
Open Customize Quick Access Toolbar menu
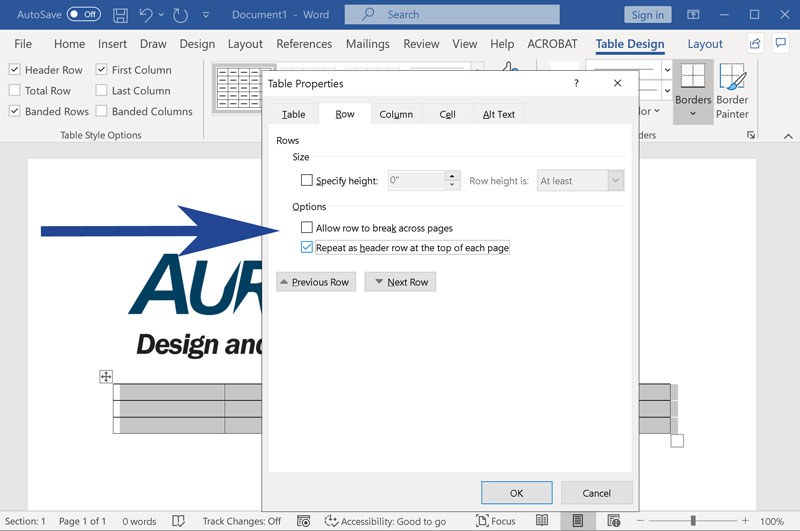(206, 15)
